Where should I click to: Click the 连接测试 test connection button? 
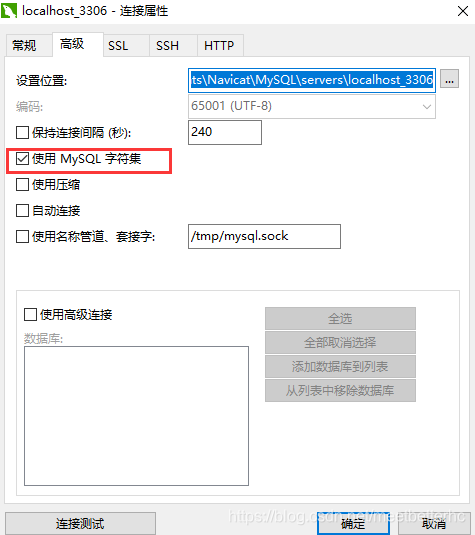(80, 523)
